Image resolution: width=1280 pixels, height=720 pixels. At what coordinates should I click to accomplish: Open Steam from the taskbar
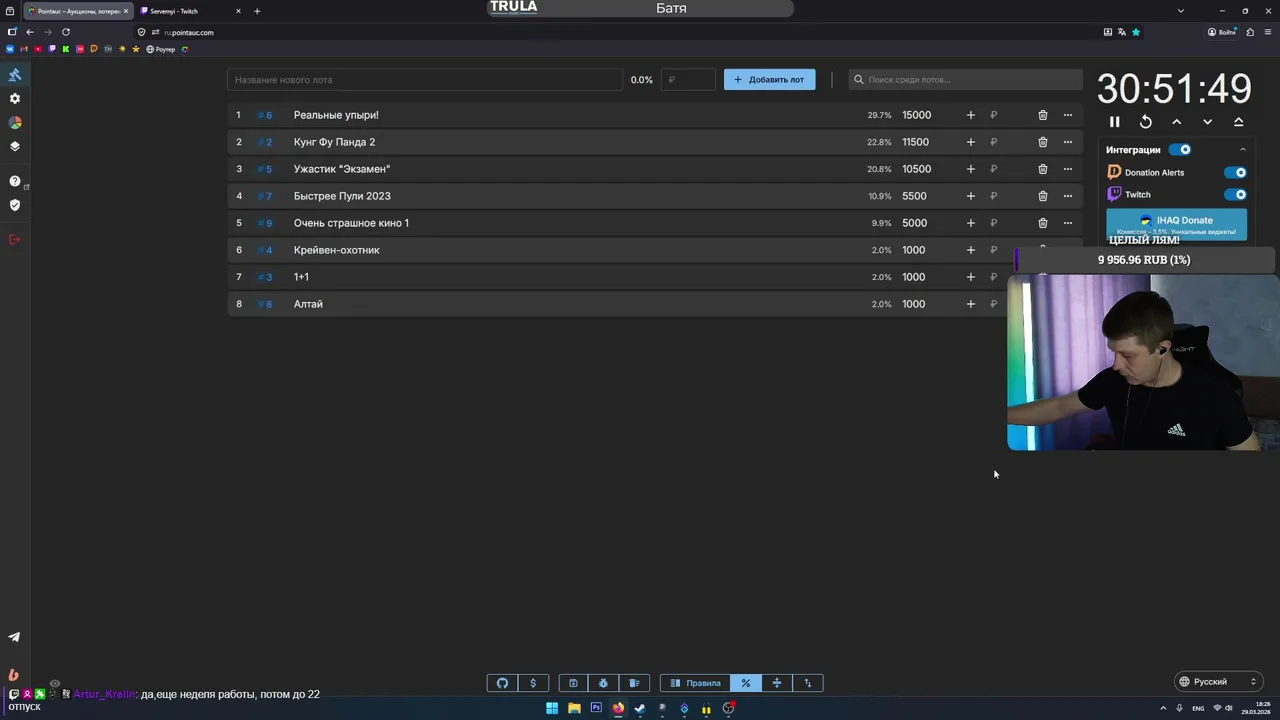tap(640, 708)
